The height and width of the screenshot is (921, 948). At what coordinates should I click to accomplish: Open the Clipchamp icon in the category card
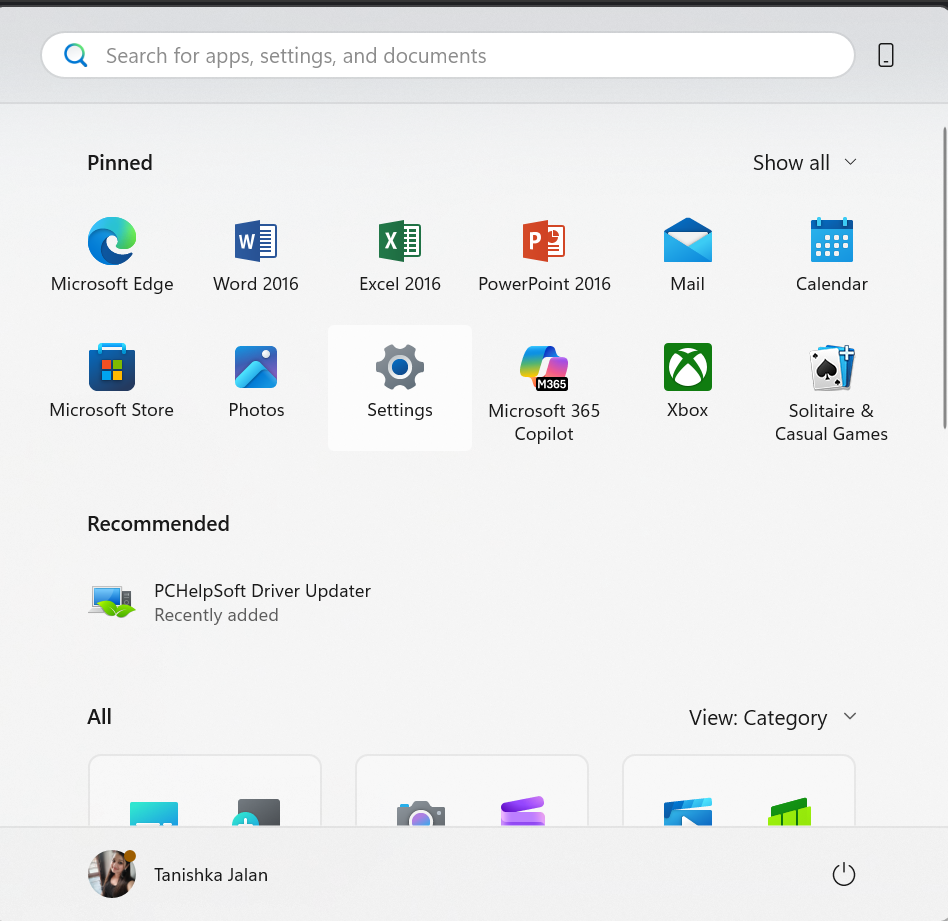[523, 812]
